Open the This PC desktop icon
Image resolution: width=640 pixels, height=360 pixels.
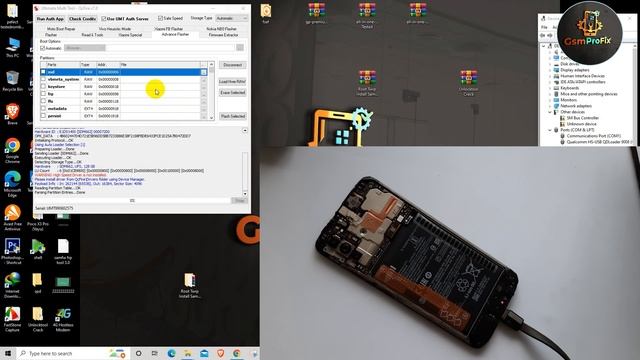12,47
